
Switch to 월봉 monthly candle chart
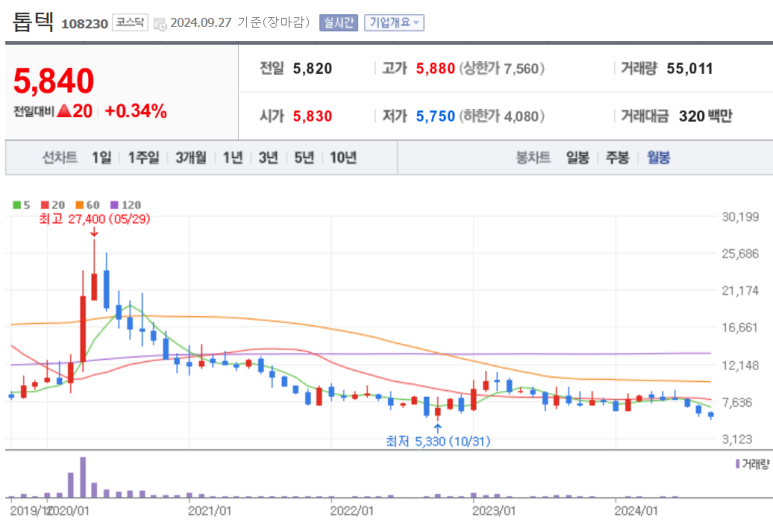coord(658,158)
